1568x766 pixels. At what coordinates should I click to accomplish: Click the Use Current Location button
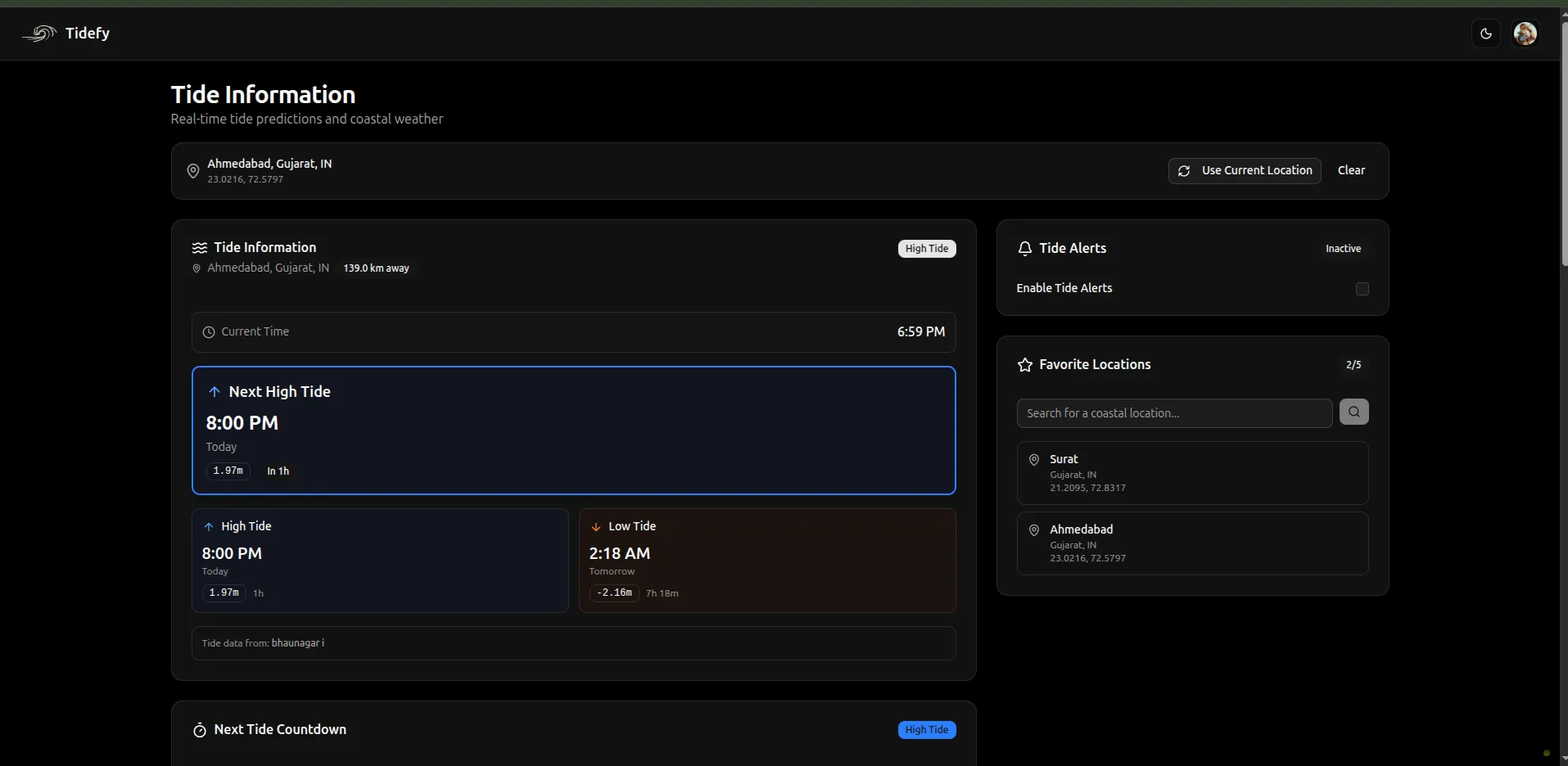[x=1244, y=170]
